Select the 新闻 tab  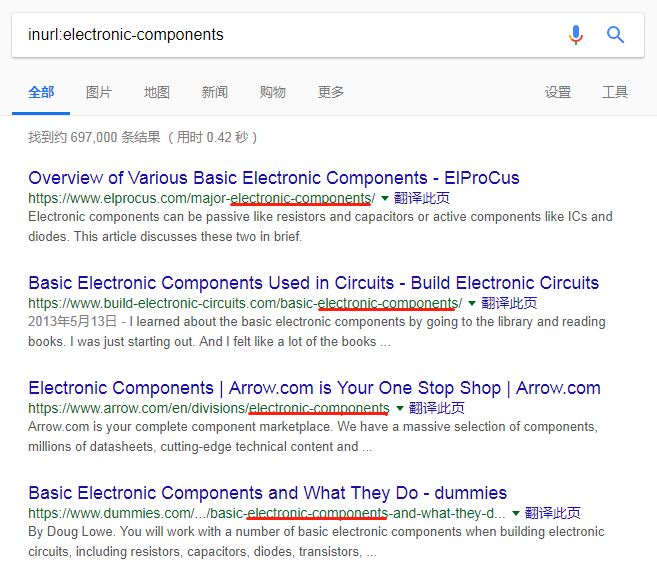pyautogui.click(x=215, y=92)
